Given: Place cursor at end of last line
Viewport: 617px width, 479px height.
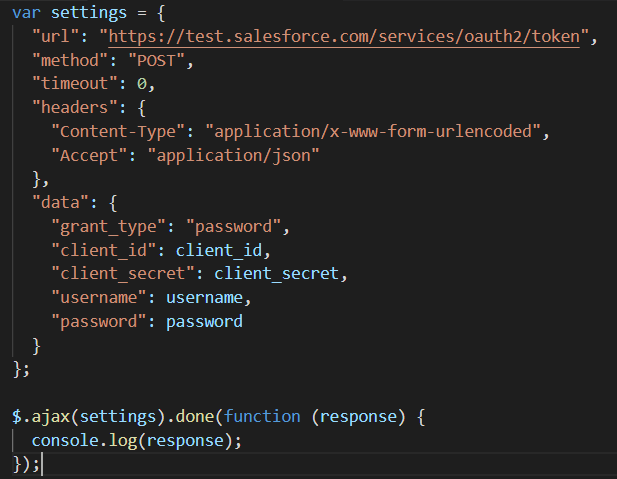Looking at the screenshot, I should click(x=42, y=464).
